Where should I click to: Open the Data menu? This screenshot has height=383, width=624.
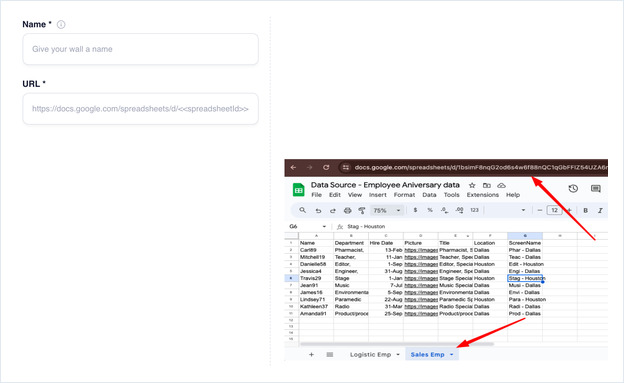[429, 195]
